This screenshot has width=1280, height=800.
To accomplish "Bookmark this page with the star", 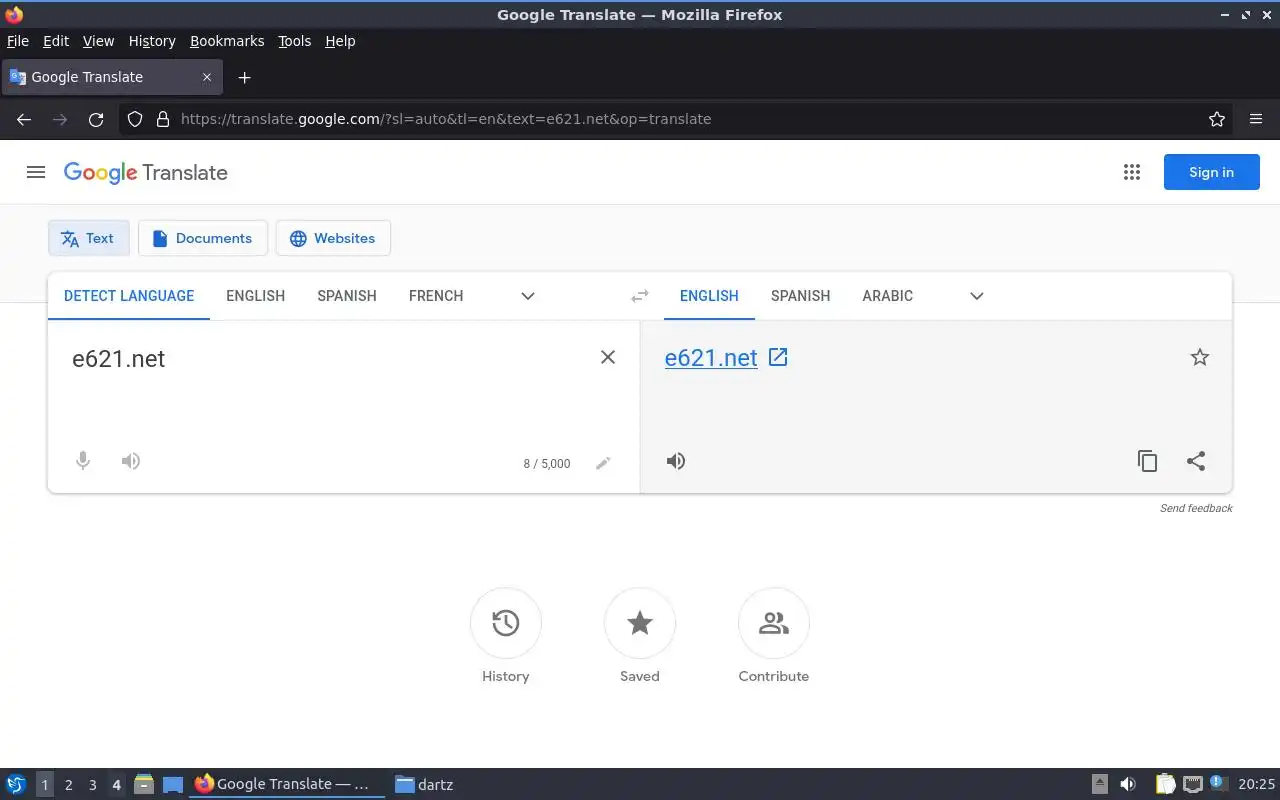I will 1217,119.
